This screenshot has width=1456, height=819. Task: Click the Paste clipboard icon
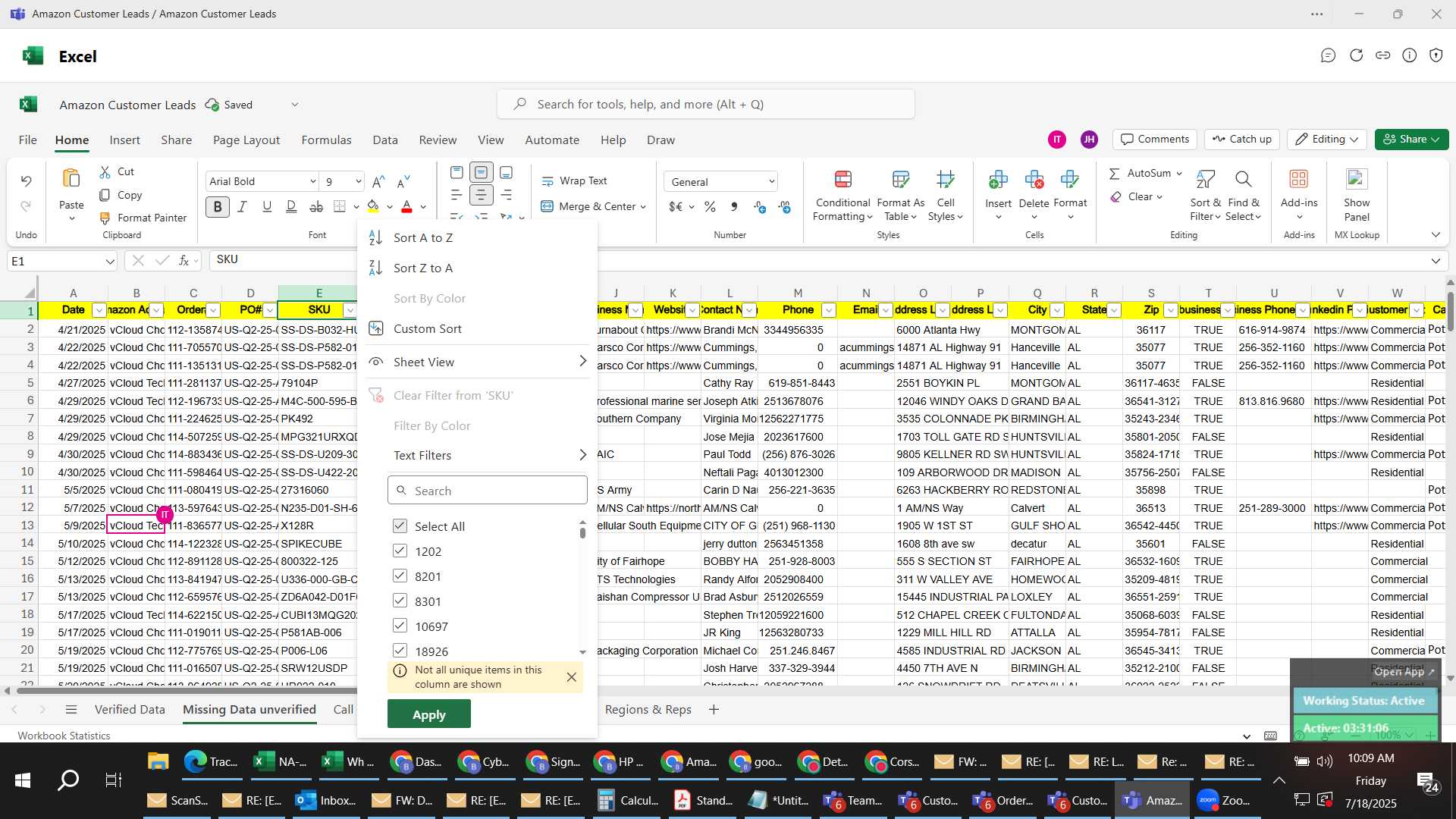coord(71,179)
